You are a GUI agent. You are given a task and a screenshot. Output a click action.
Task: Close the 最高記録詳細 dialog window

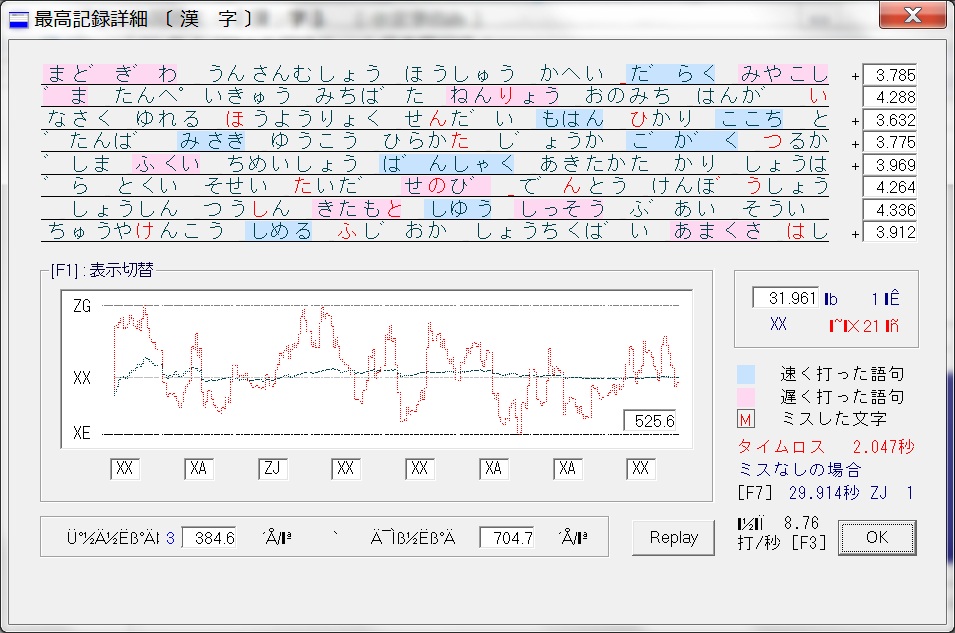(912, 16)
